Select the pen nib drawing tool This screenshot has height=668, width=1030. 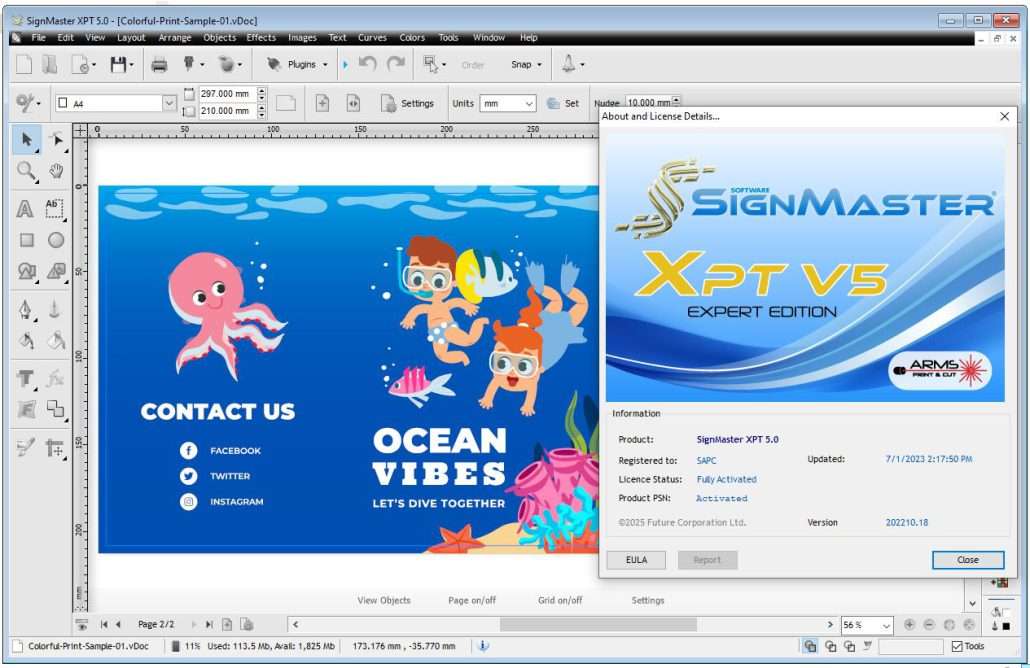[26, 310]
